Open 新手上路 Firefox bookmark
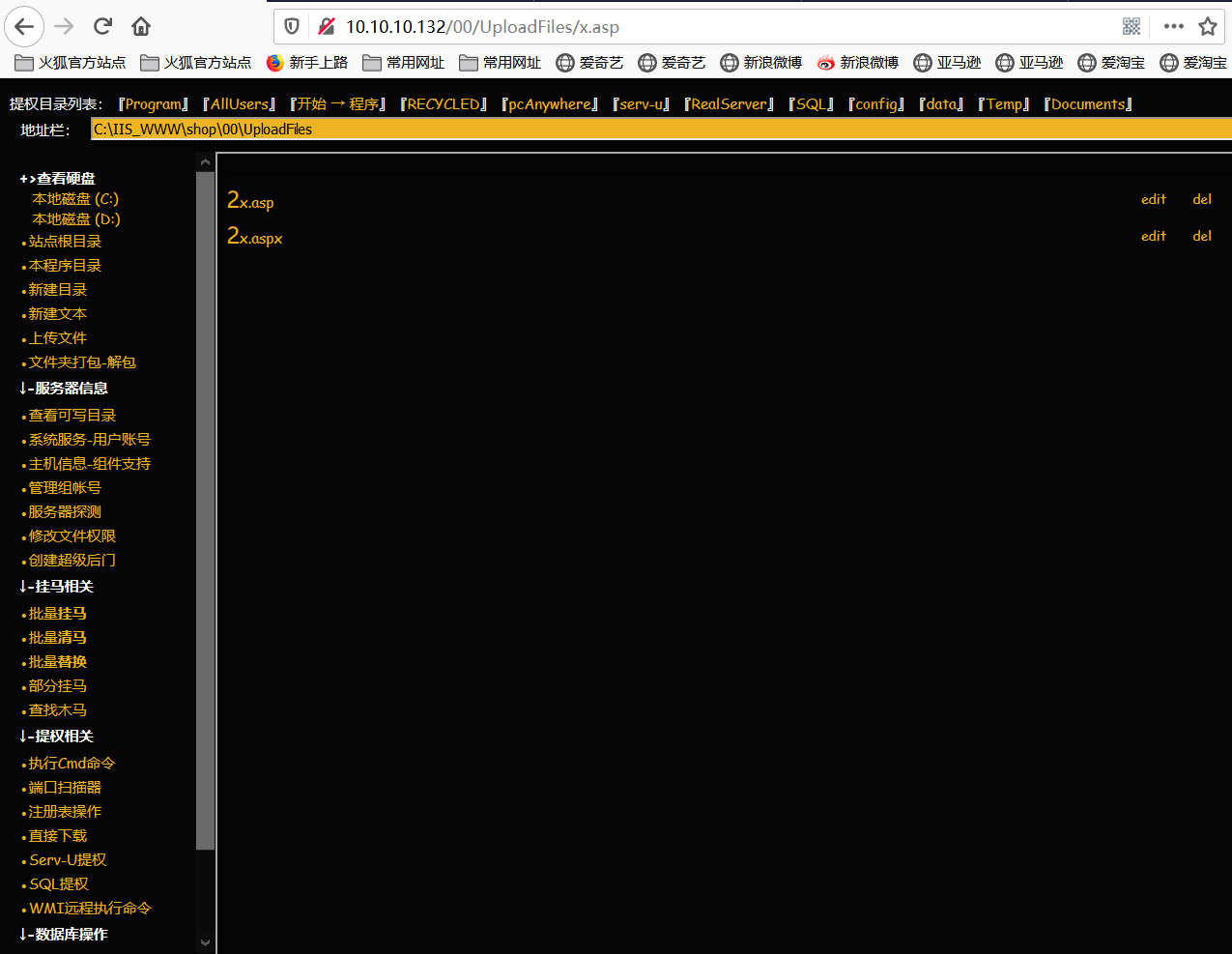The width and height of the screenshot is (1232, 954). pos(306,63)
